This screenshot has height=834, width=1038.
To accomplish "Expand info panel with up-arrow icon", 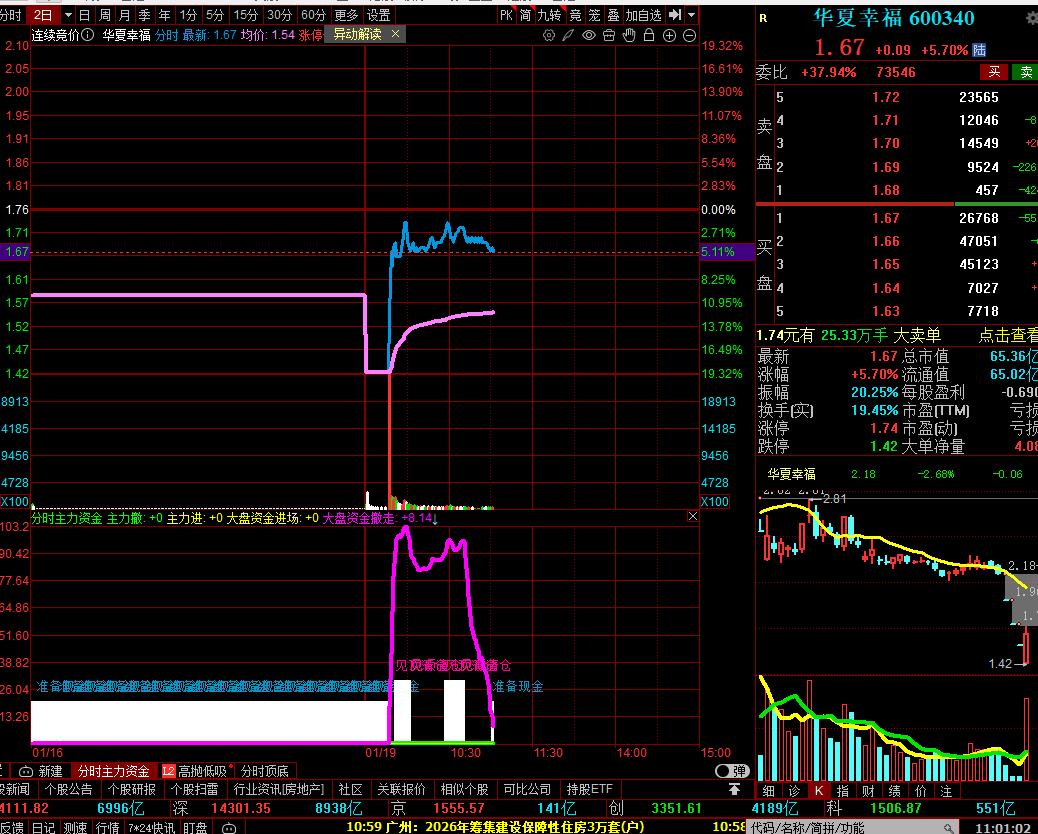I will click(734, 789).
